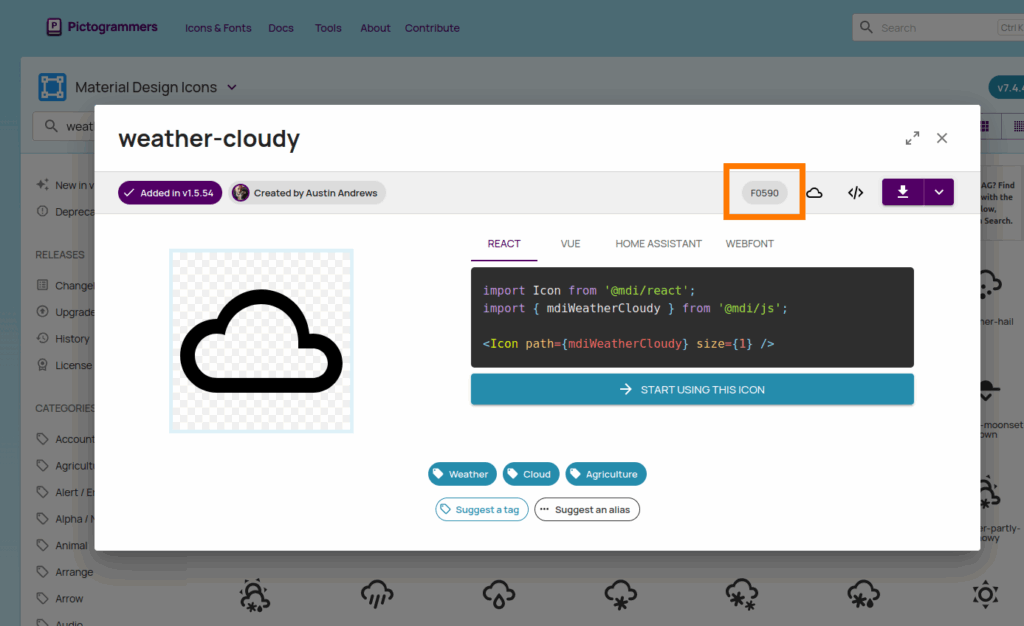Click the cloud glyph copy icon
The width and height of the screenshot is (1024, 626).
[x=814, y=192]
